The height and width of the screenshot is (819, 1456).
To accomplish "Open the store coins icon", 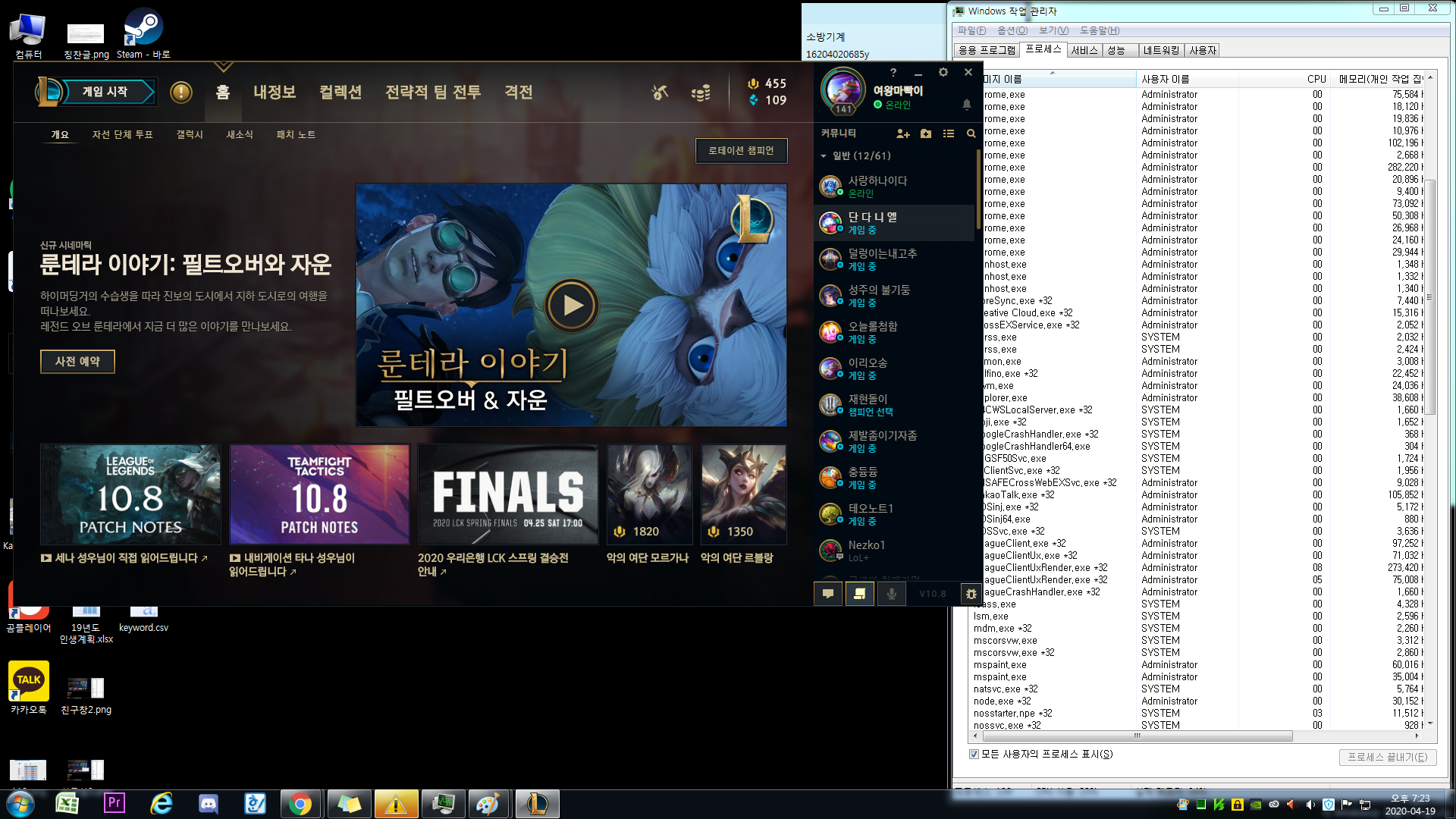I will click(x=701, y=93).
